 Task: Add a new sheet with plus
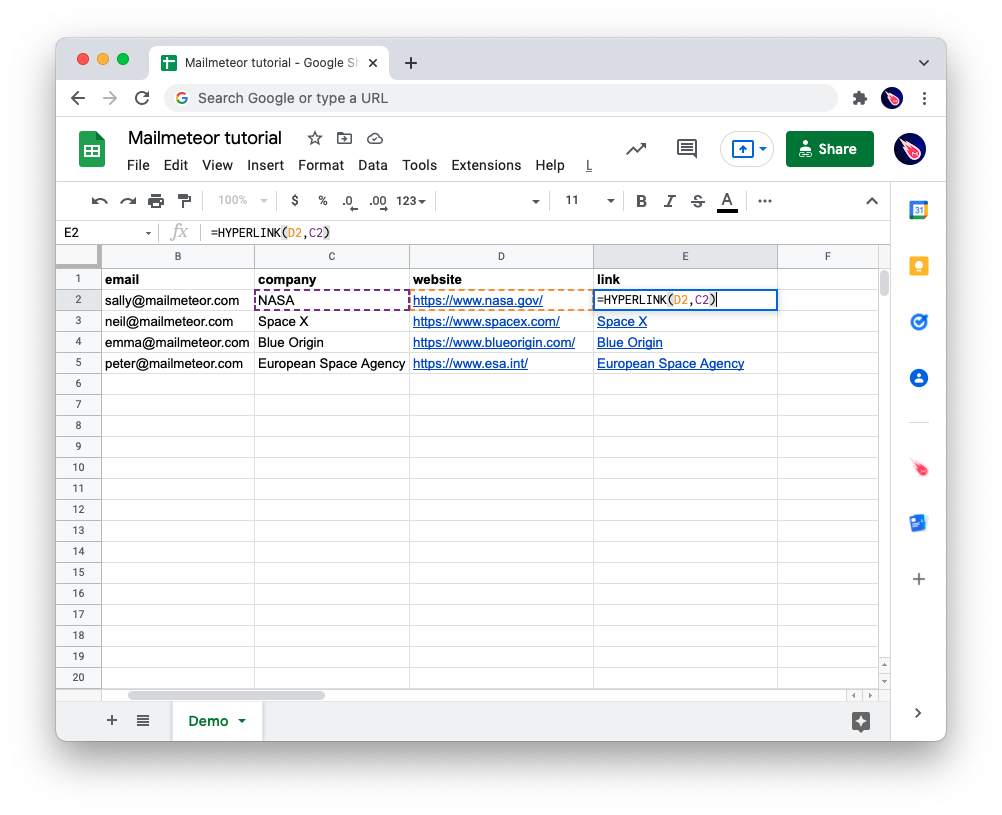[x=112, y=720]
